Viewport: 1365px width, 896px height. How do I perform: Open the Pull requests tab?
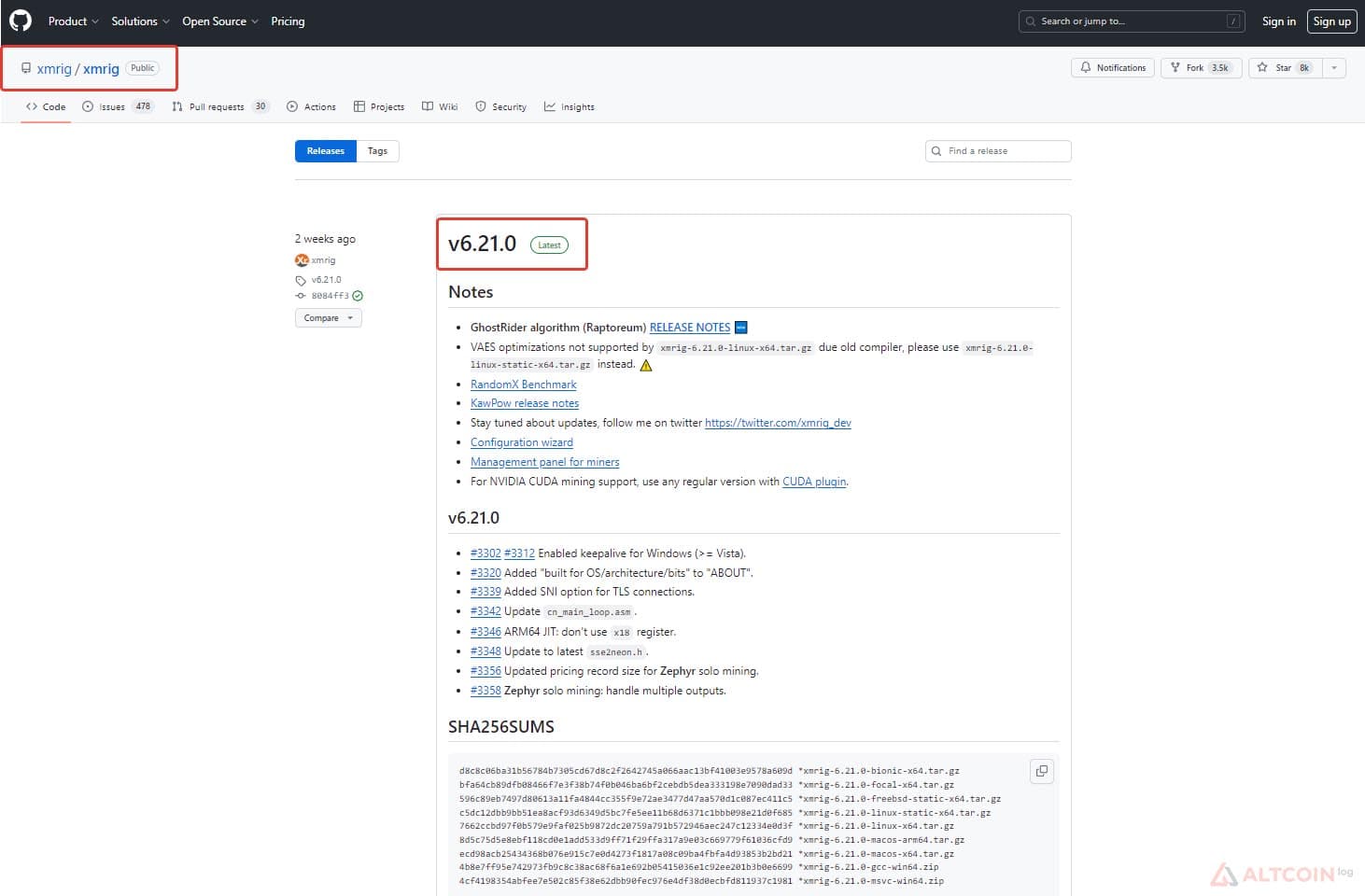pyautogui.click(x=220, y=107)
